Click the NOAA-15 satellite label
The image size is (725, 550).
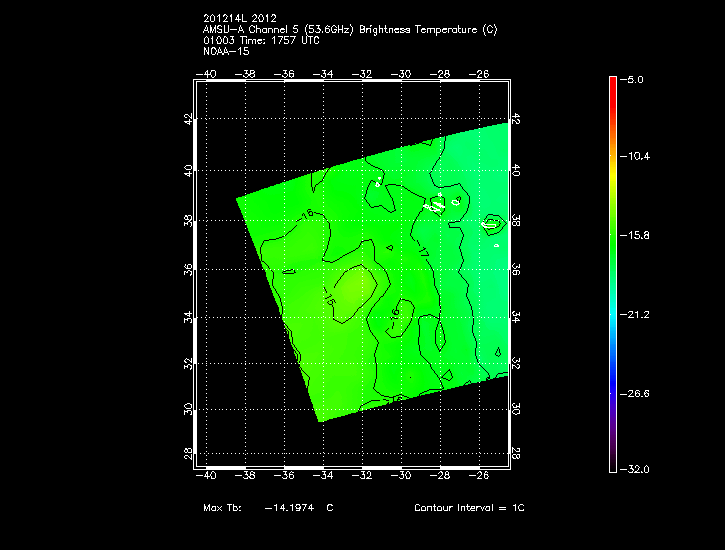(226, 51)
